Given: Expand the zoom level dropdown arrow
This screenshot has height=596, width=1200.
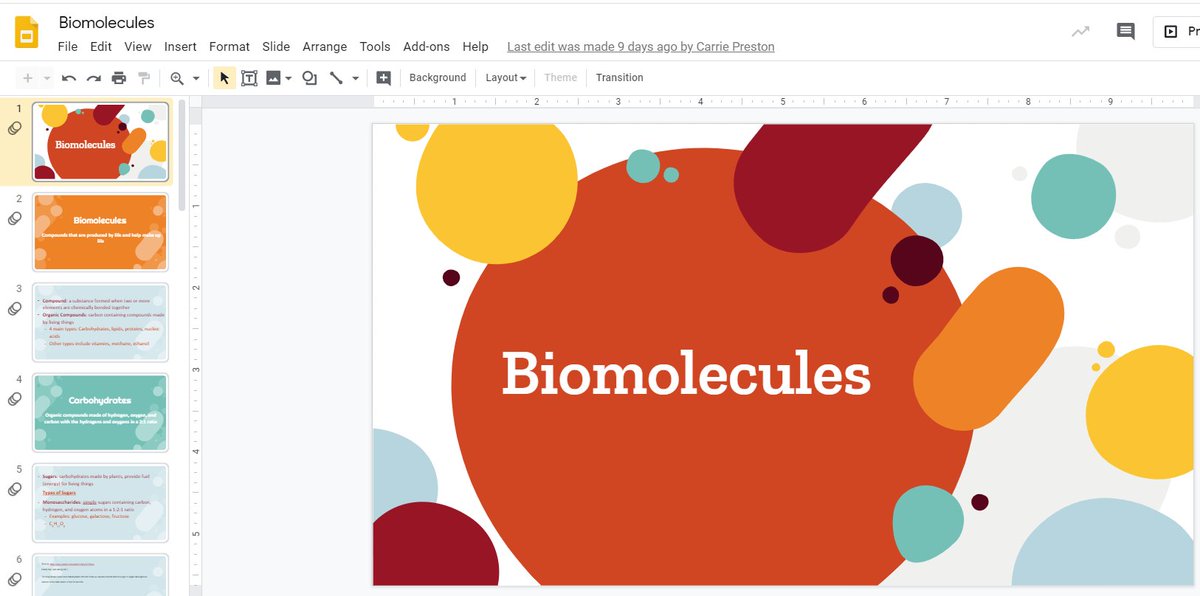Looking at the screenshot, I should 196,78.
